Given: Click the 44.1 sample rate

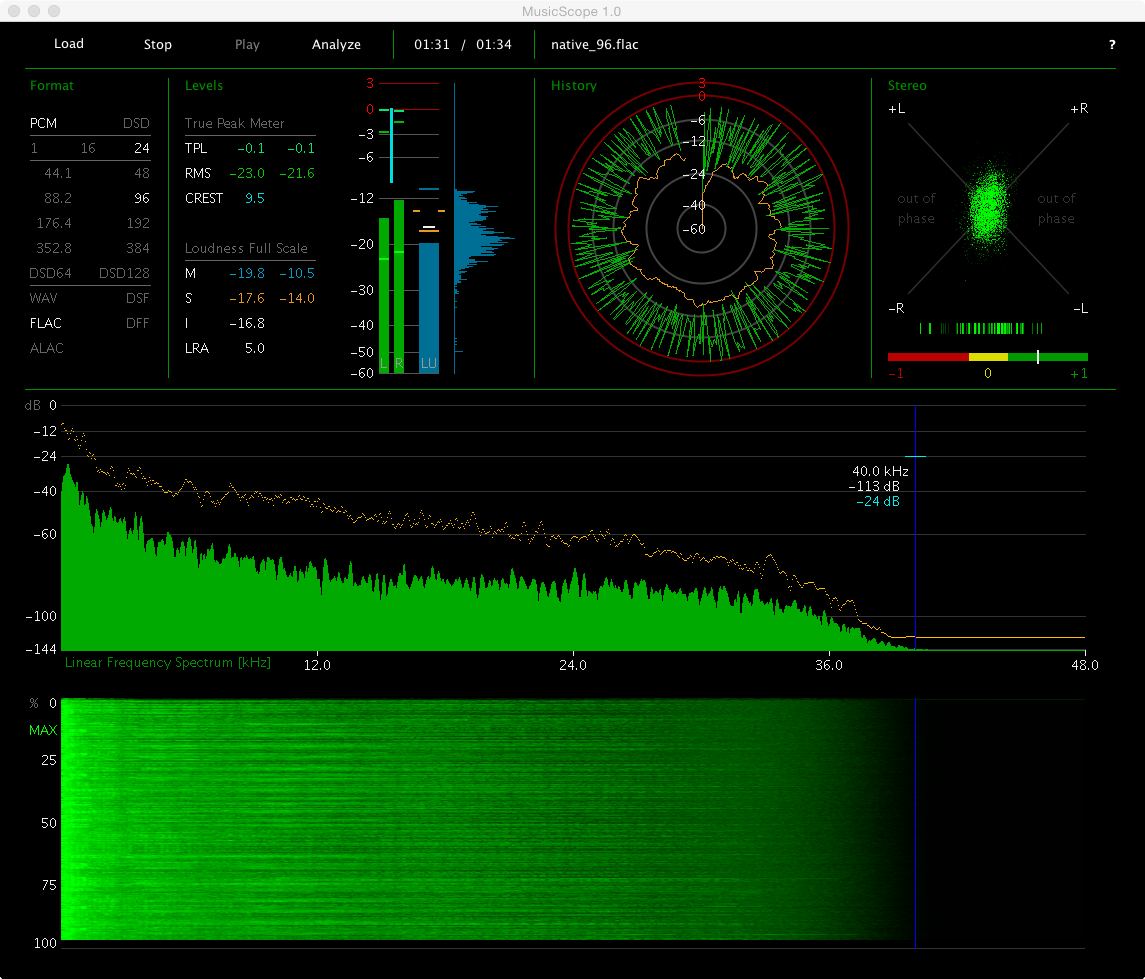Looking at the screenshot, I should [x=58, y=173].
